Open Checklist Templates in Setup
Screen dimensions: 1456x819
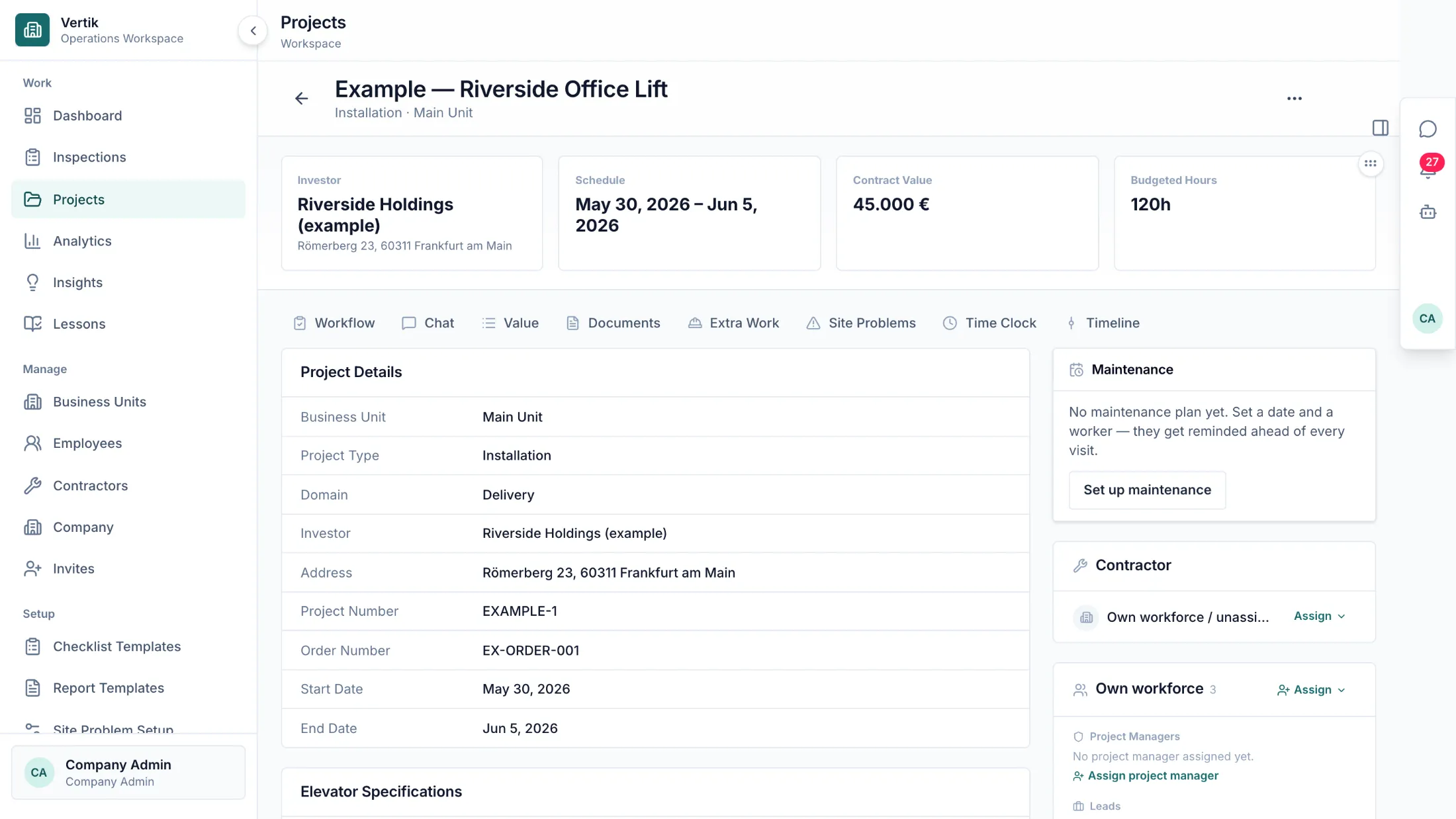[128, 646]
